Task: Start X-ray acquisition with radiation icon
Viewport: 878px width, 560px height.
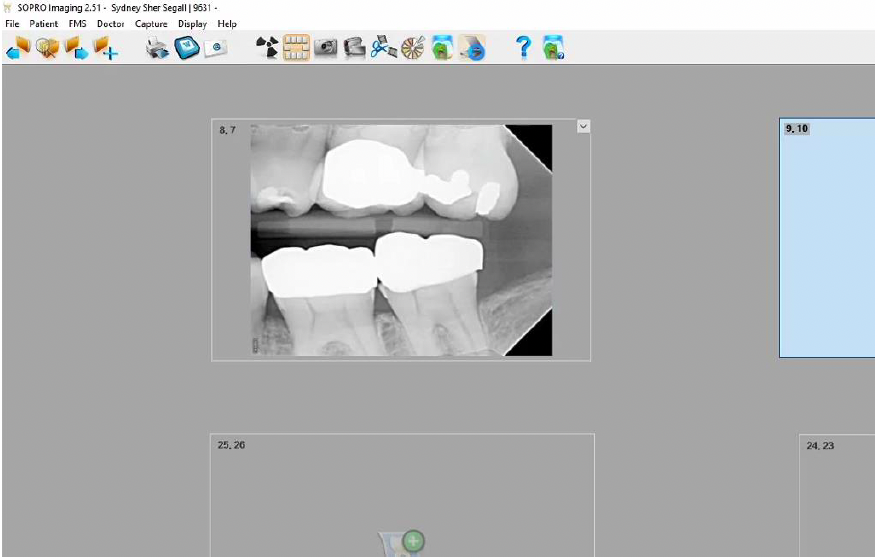Action: point(267,48)
